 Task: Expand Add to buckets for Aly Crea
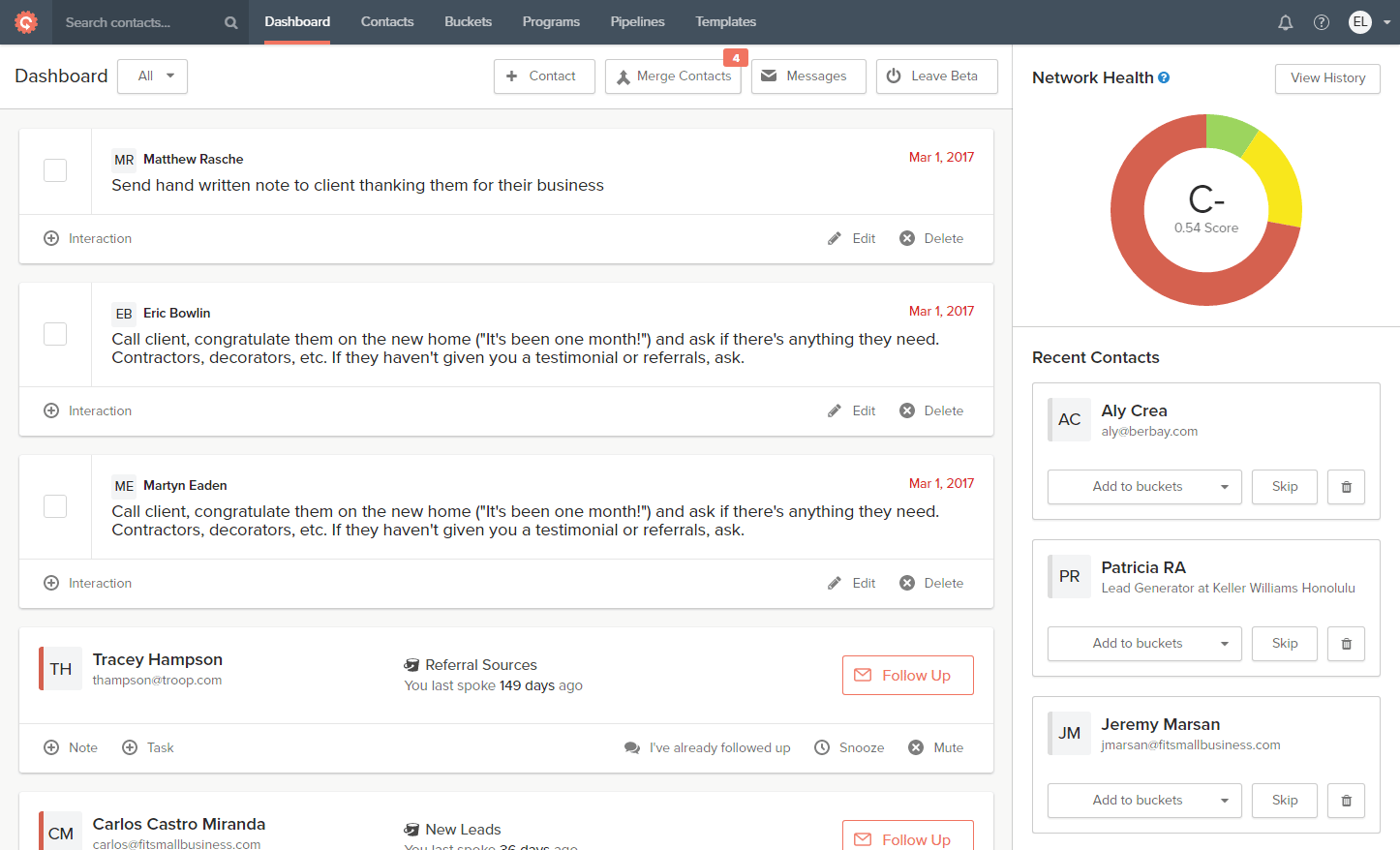pos(1144,487)
